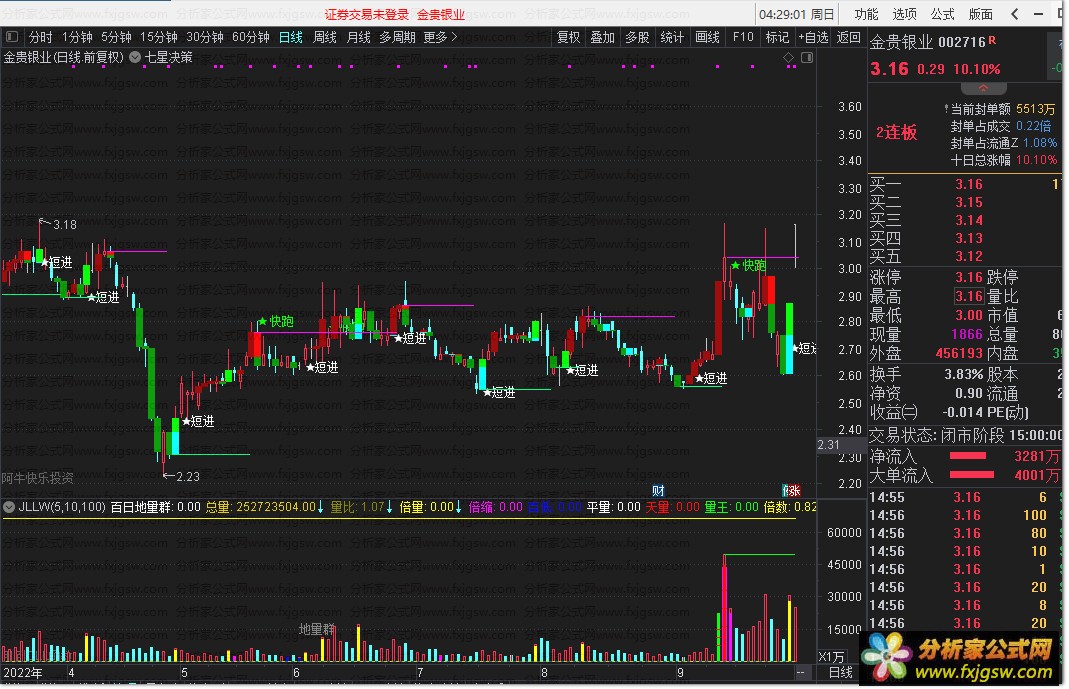Switch chart to 1分钟 period
The width and height of the screenshot is (1069, 689).
point(76,37)
